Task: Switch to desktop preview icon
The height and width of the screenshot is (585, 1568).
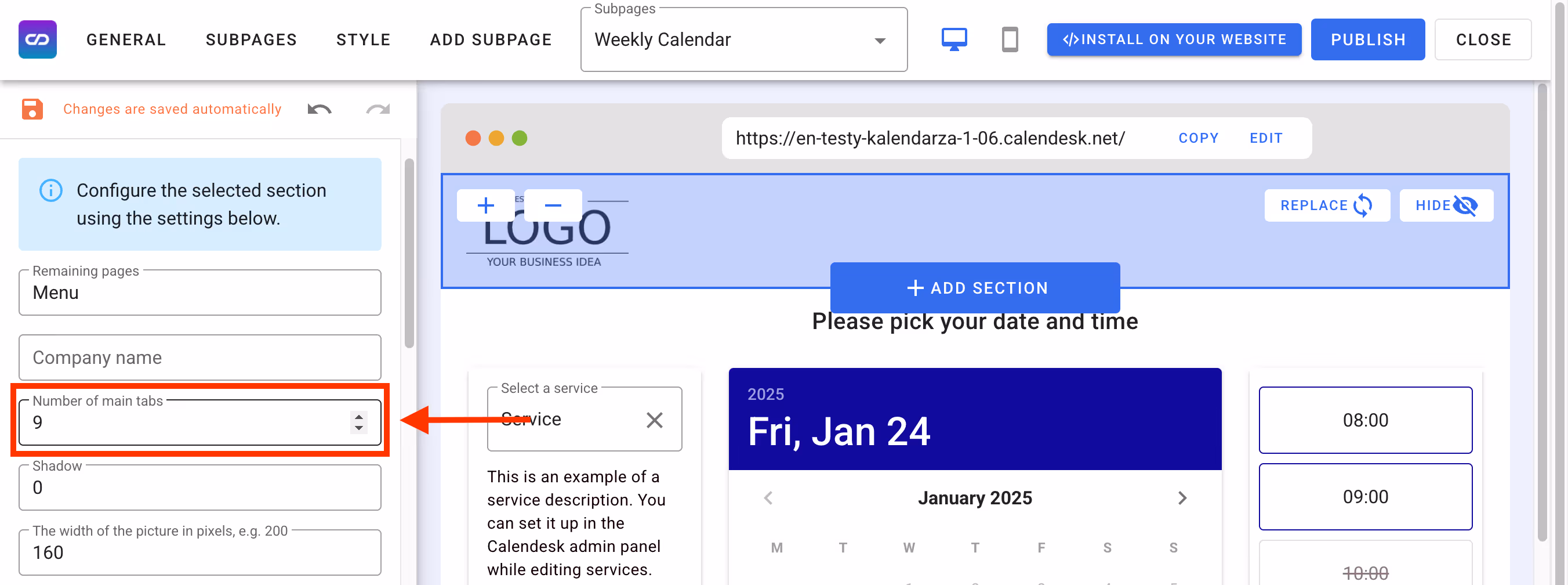Action: 954,39
